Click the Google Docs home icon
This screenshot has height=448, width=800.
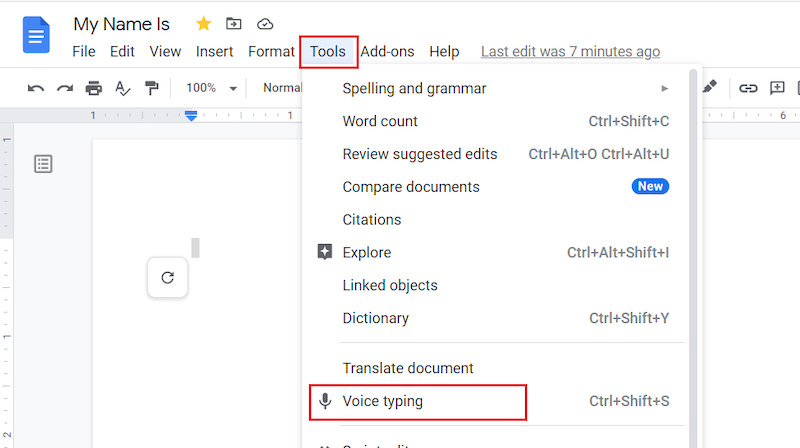click(x=36, y=35)
